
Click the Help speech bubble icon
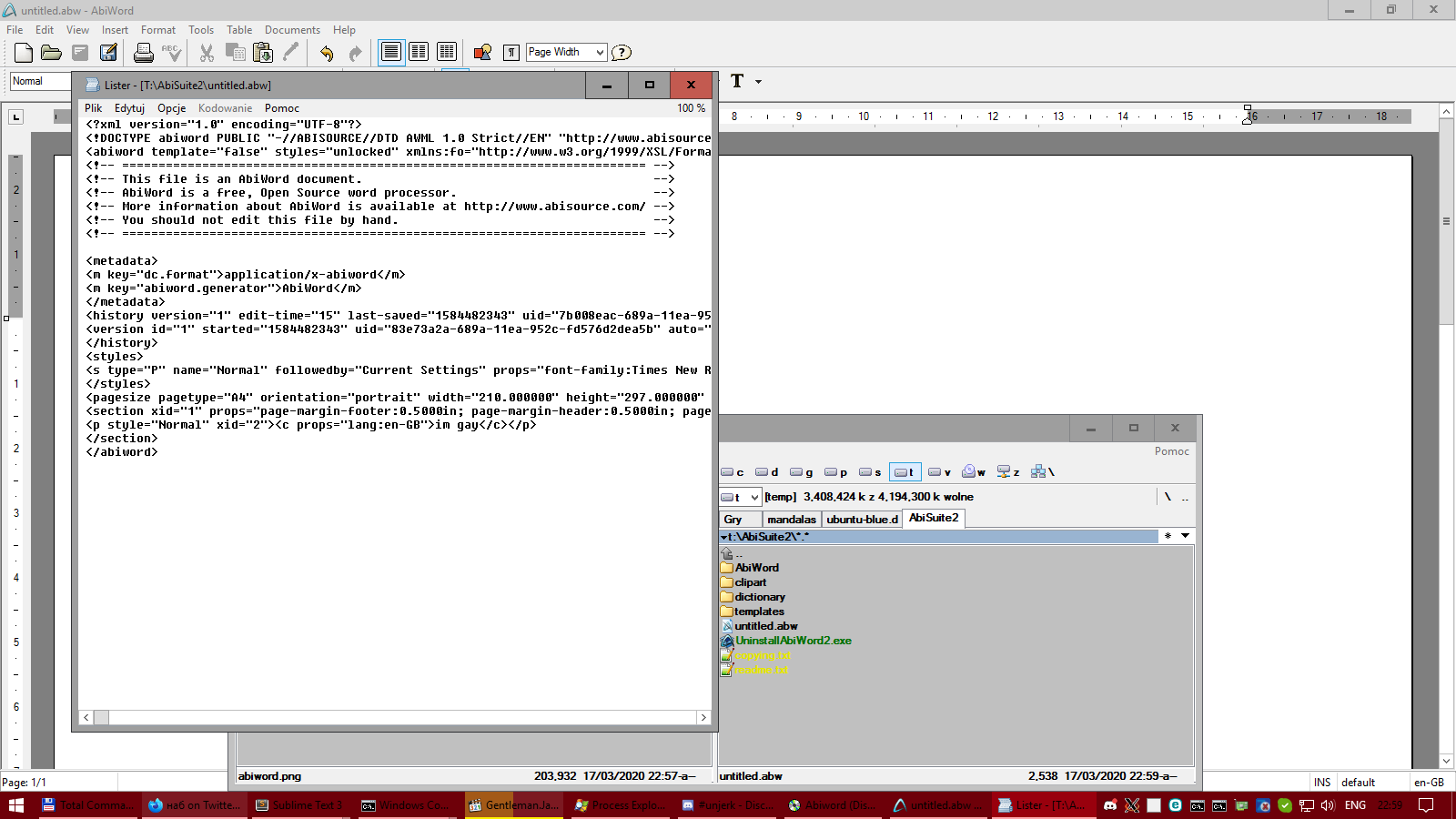(x=621, y=53)
